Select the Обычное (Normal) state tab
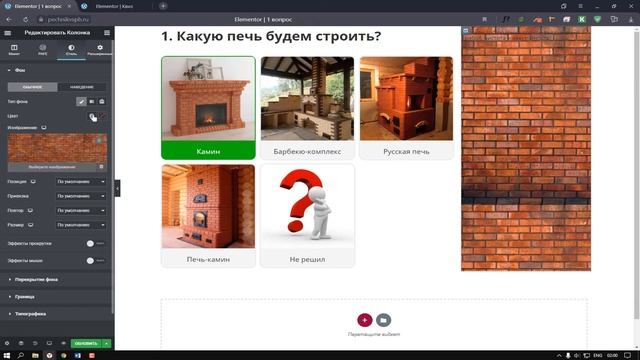This screenshot has width=640, height=360. point(32,87)
